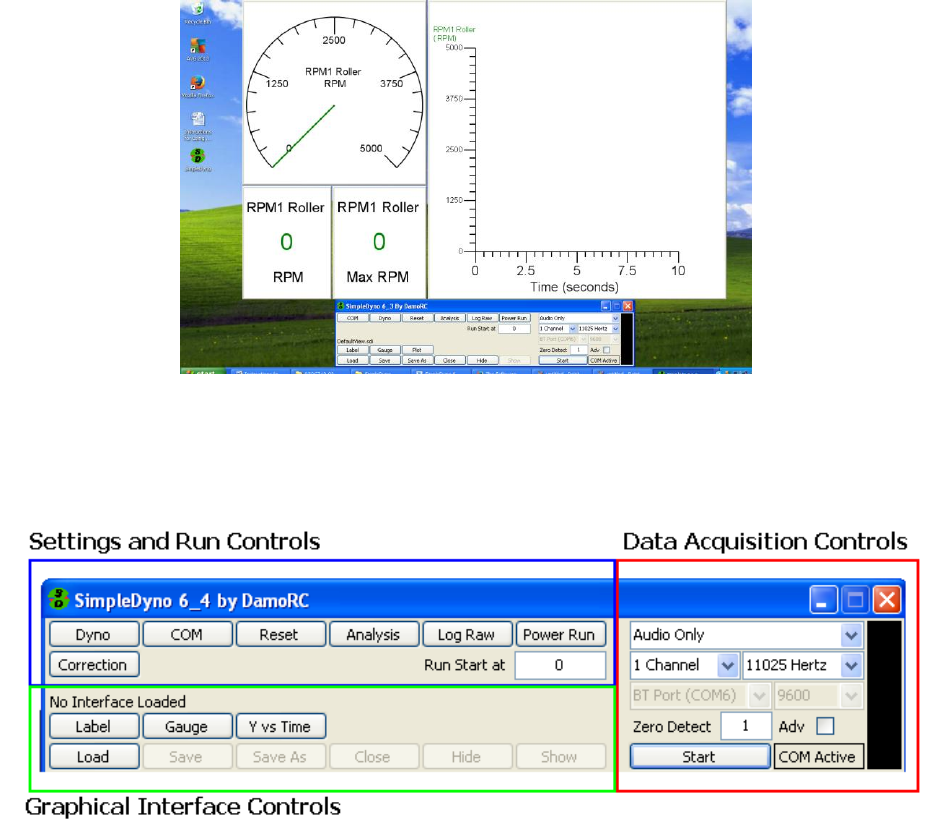Click the COM button in small 6_3 window
This screenshot has height=834, width=936.
(x=353, y=318)
